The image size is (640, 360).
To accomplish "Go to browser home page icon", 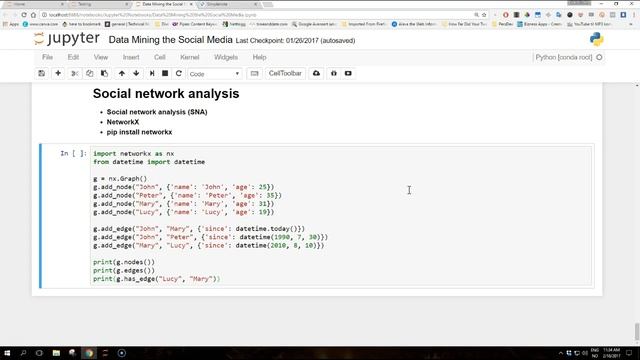I will (33, 15).
